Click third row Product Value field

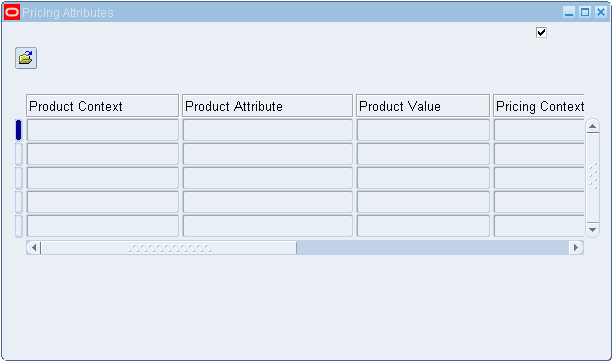coord(423,178)
